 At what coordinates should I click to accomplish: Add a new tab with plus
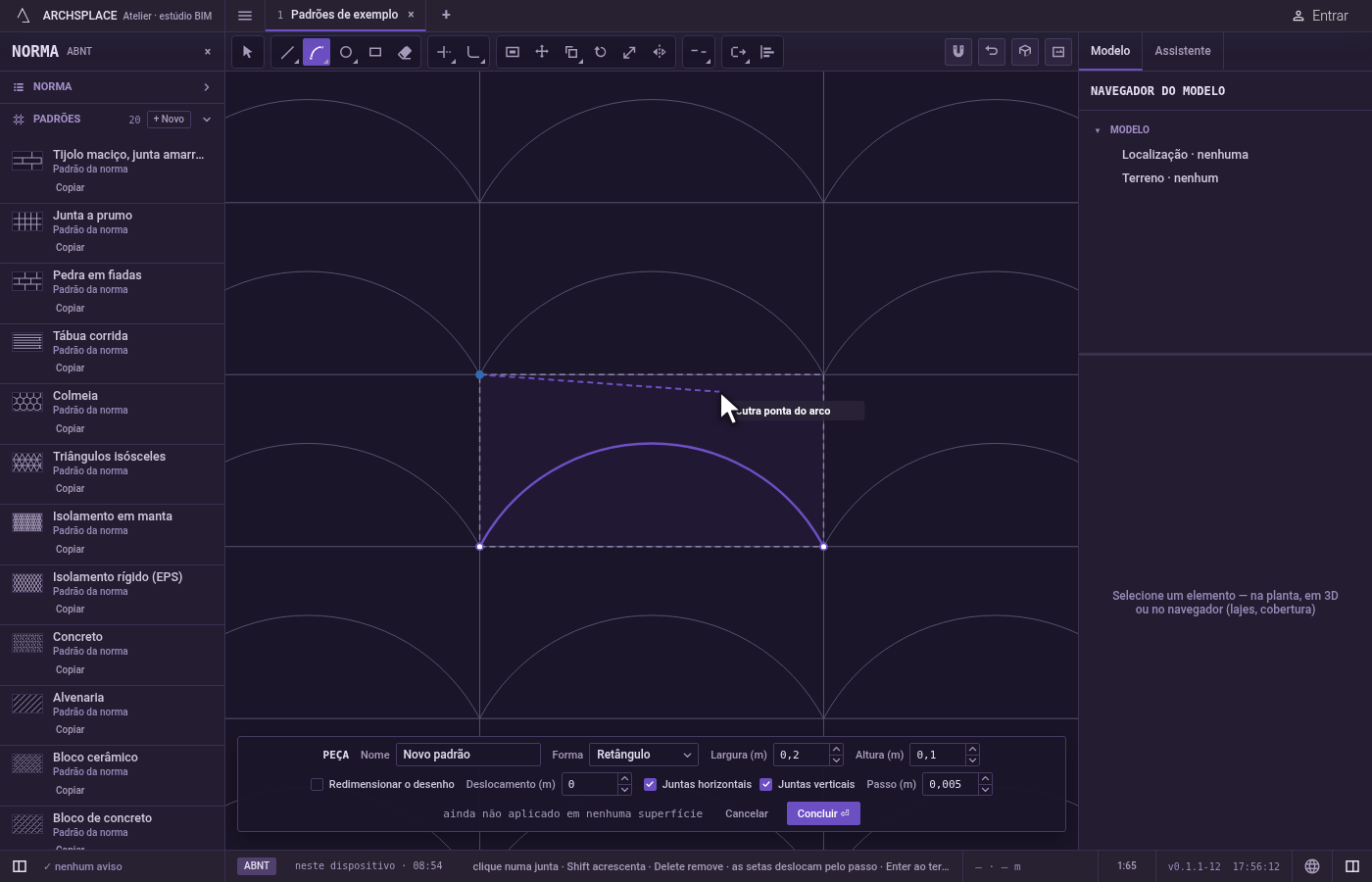[446, 15]
